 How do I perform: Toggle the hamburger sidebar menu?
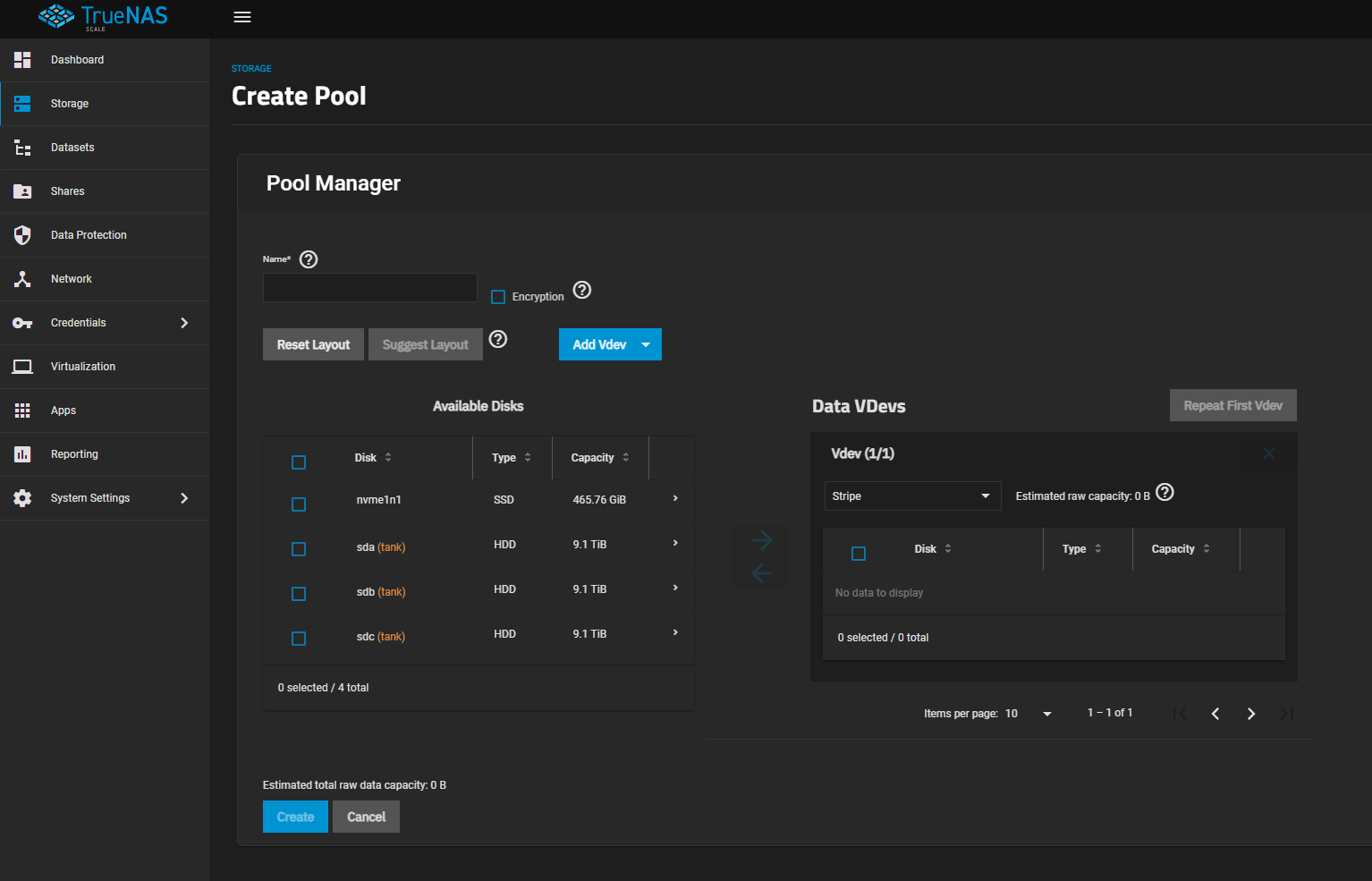click(242, 17)
